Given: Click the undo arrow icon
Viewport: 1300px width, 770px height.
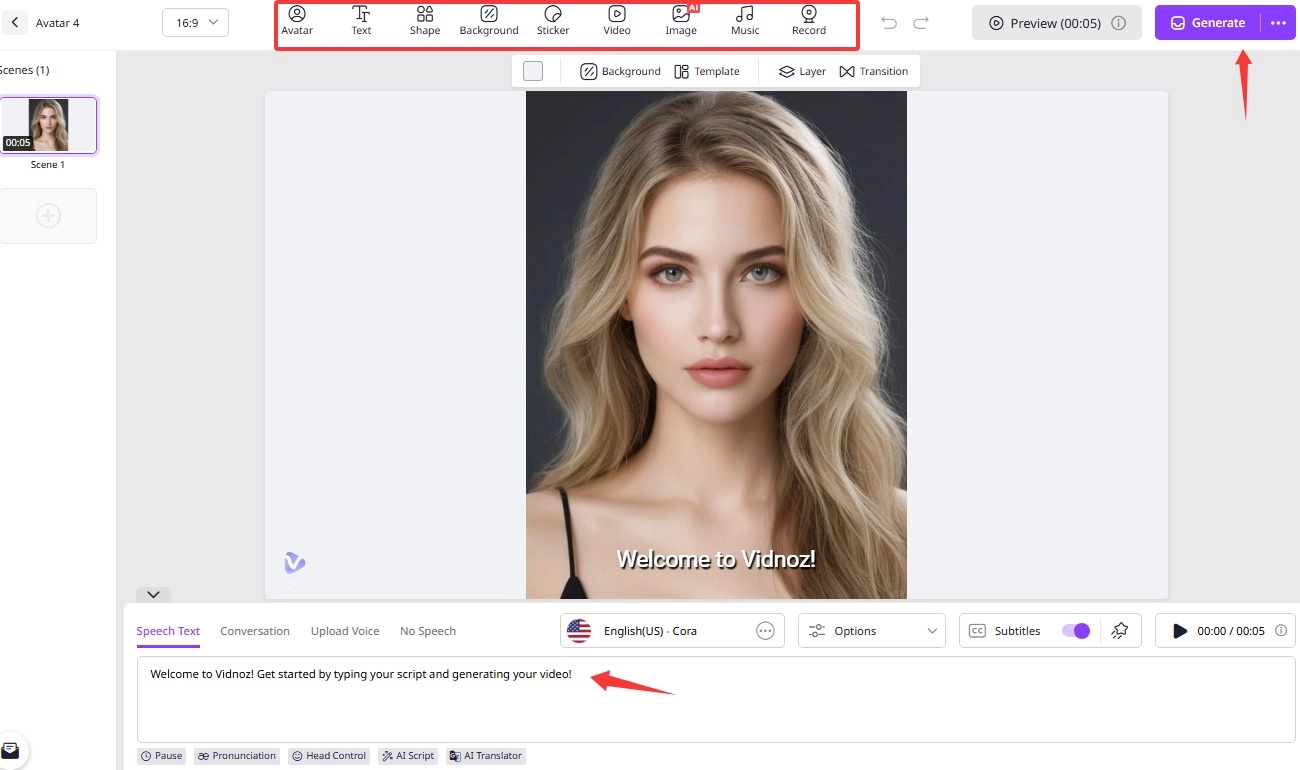Looking at the screenshot, I should (889, 23).
